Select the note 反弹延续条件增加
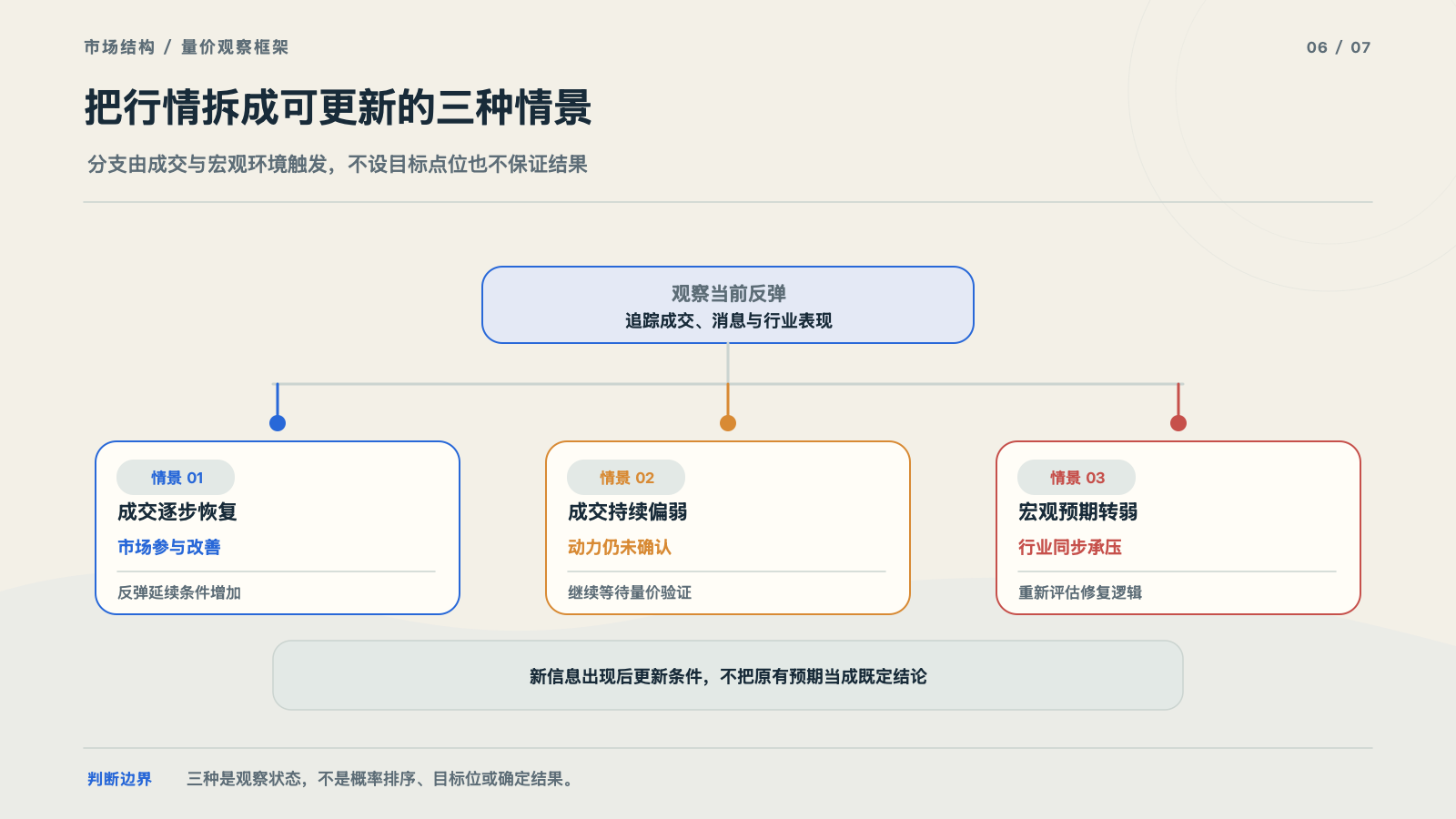Screen dimensions: 1456x819 [179, 592]
